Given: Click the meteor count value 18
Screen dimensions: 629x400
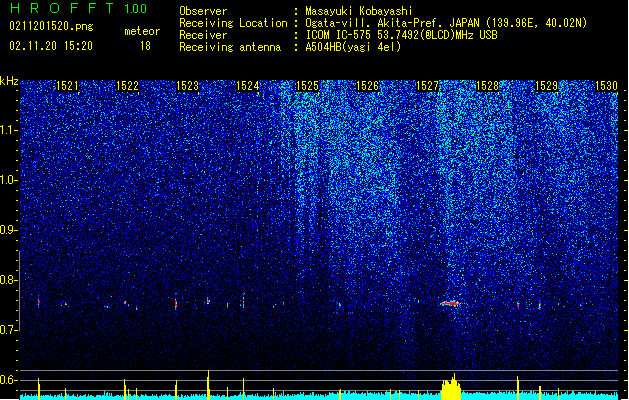Looking at the screenshot, I should click(x=145, y=46).
